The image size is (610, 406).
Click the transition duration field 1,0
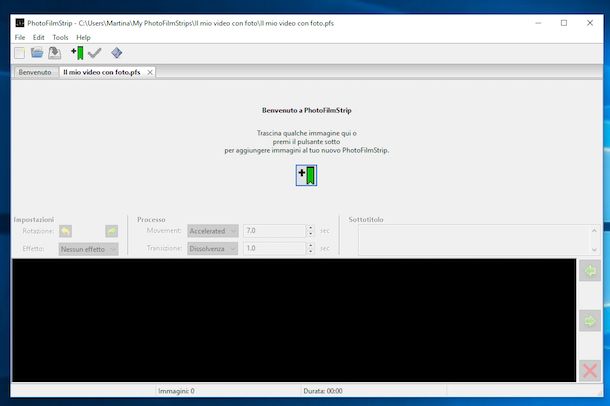pyautogui.click(x=275, y=248)
